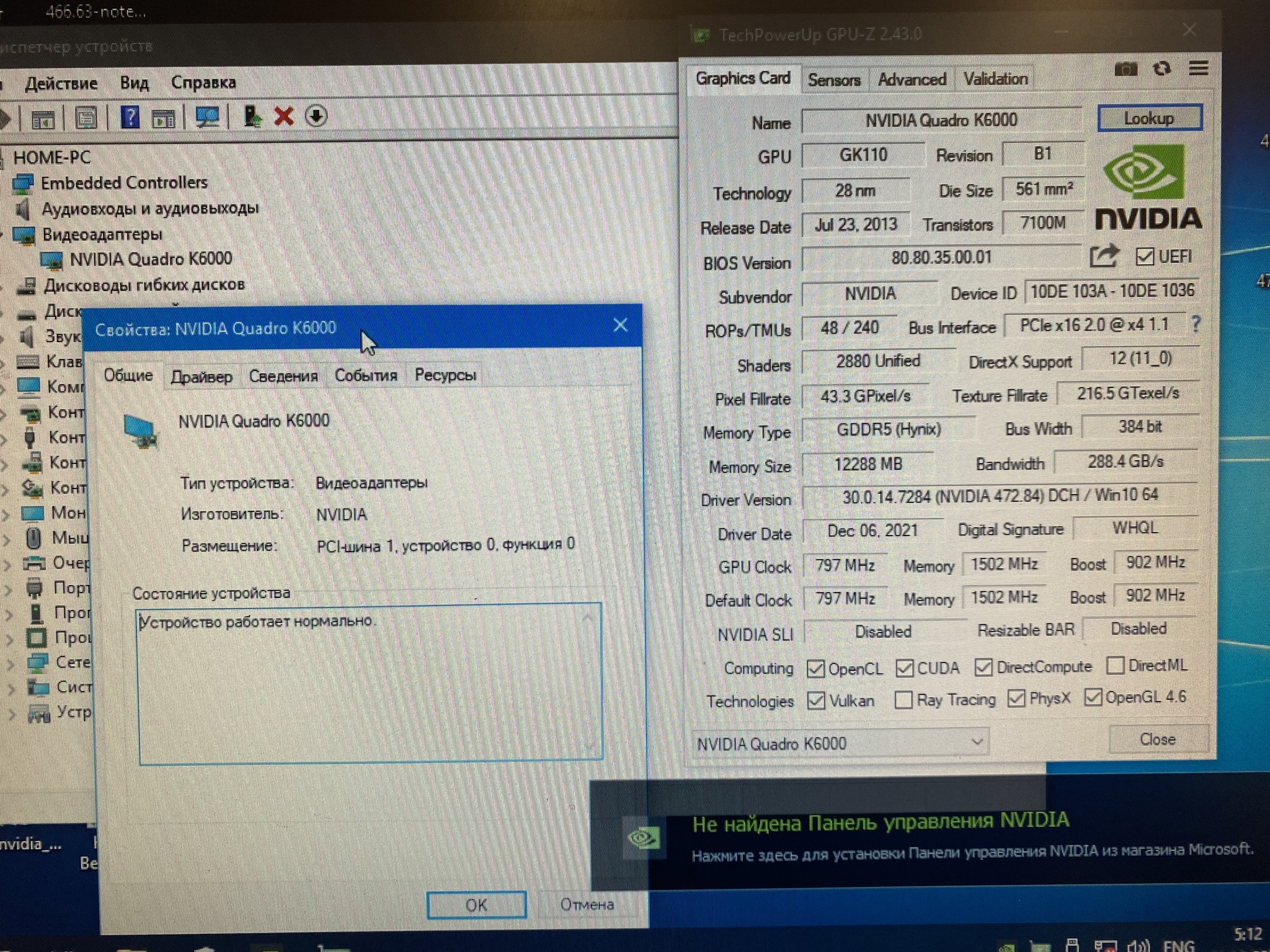Open the Драйвер tab in properties
Viewport: 1270px width, 952px height.
click(x=202, y=376)
